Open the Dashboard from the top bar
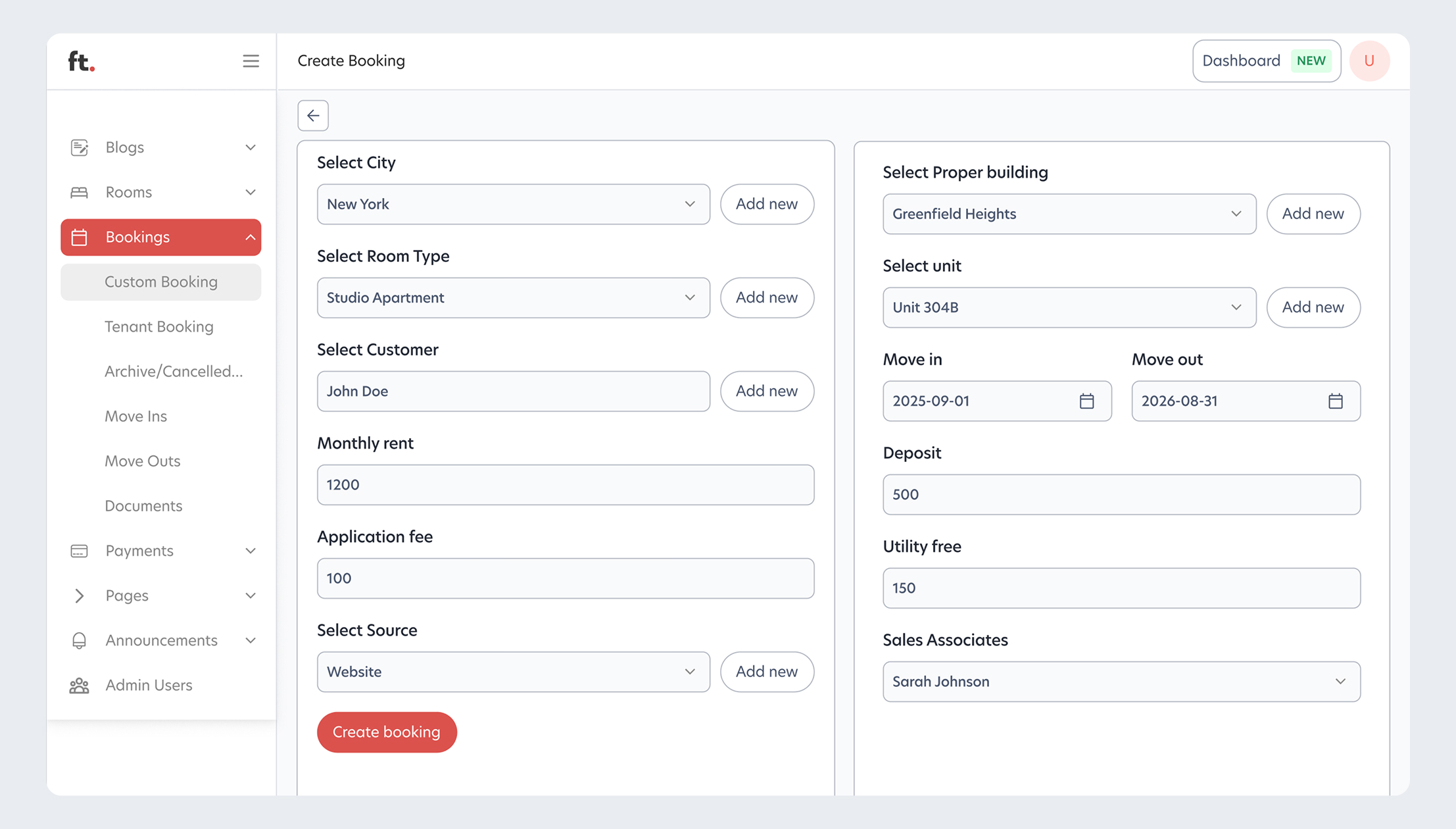This screenshot has height=829, width=1456. click(1241, 61)
